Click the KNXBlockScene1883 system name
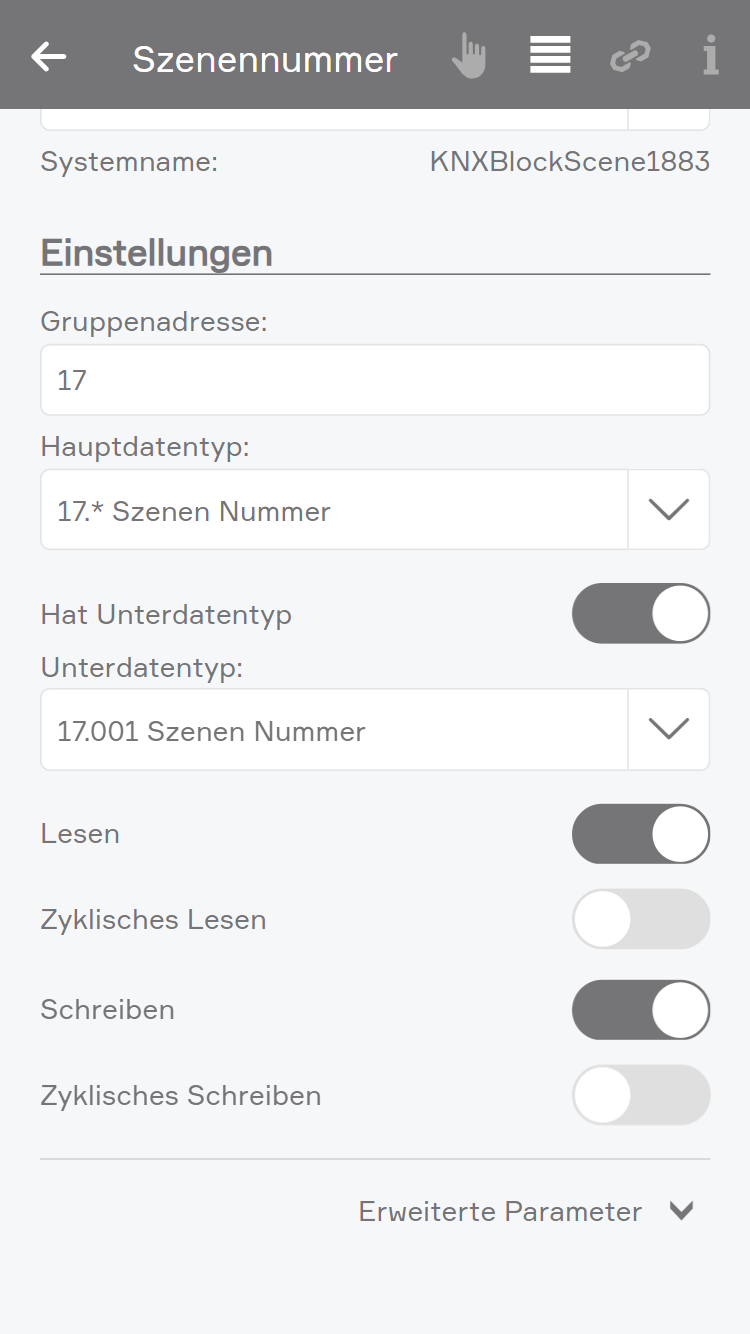 pyautogui.click(x=569, y=162)
